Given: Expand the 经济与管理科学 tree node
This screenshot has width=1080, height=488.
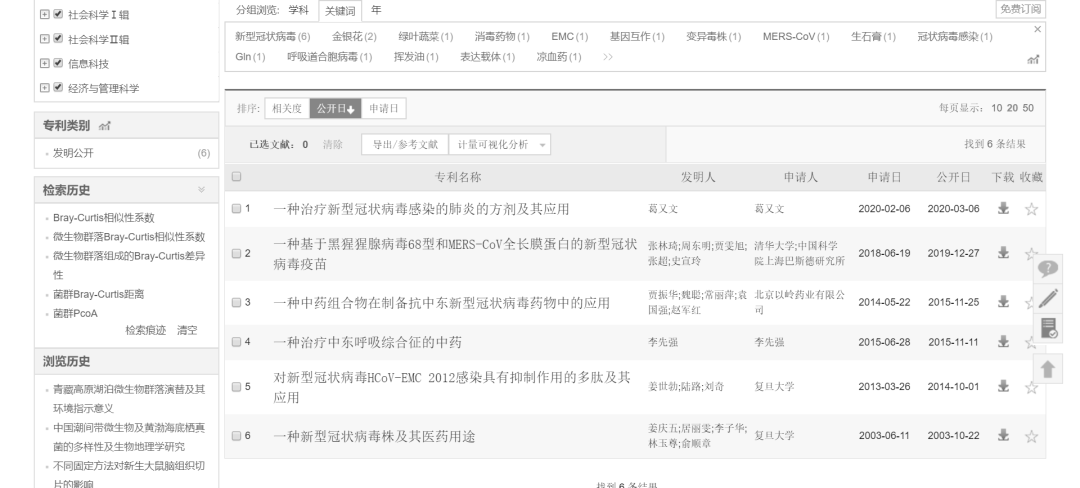Looking at the screenshot, I should [45, 87].
